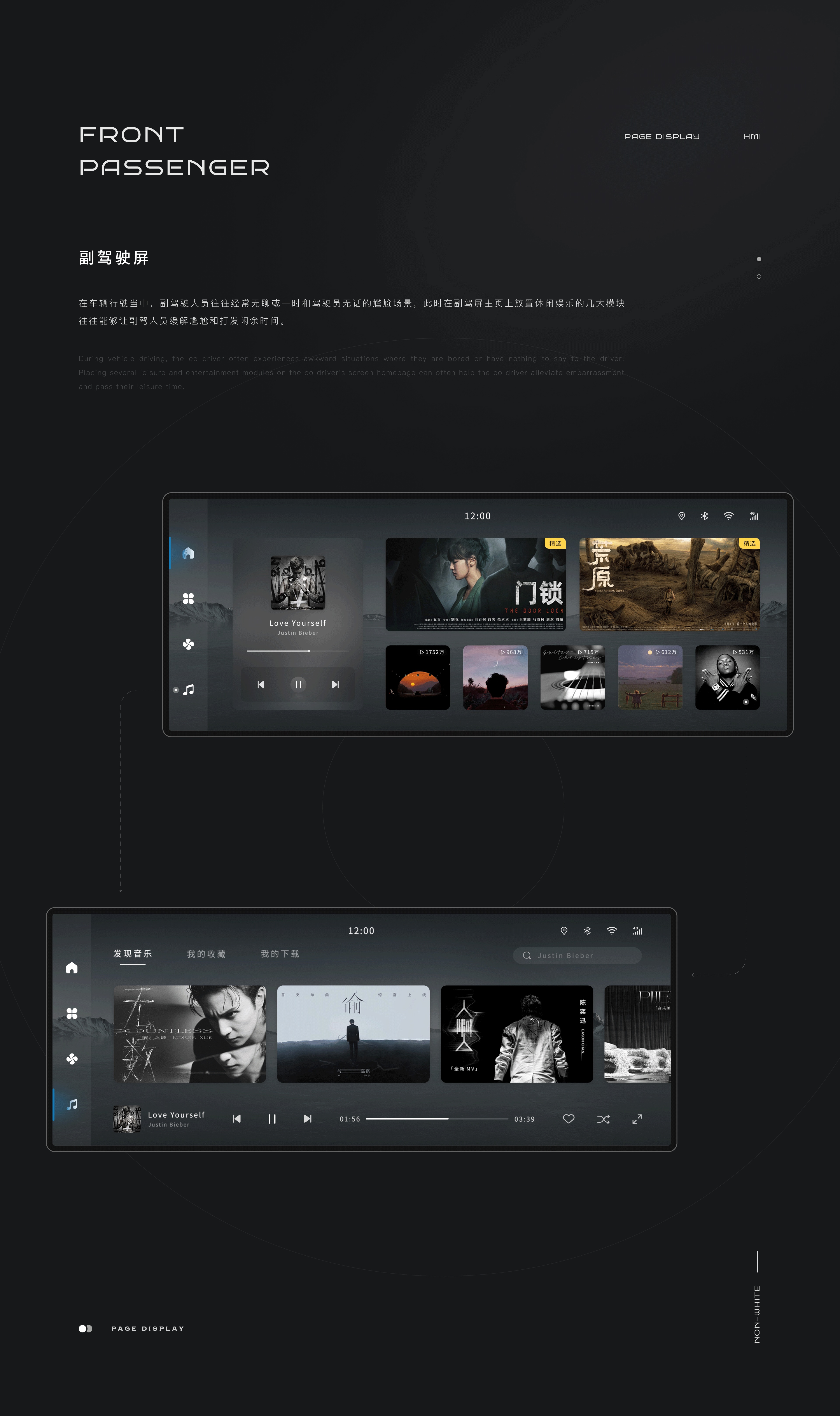Click the Wi-Fi icon in lower screen status bar
840x1416 pixels.
612,931
